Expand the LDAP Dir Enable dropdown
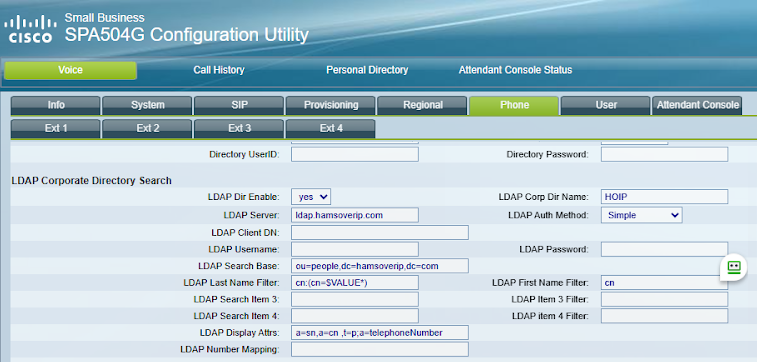757x362 pixels. [x=311, y=197]
